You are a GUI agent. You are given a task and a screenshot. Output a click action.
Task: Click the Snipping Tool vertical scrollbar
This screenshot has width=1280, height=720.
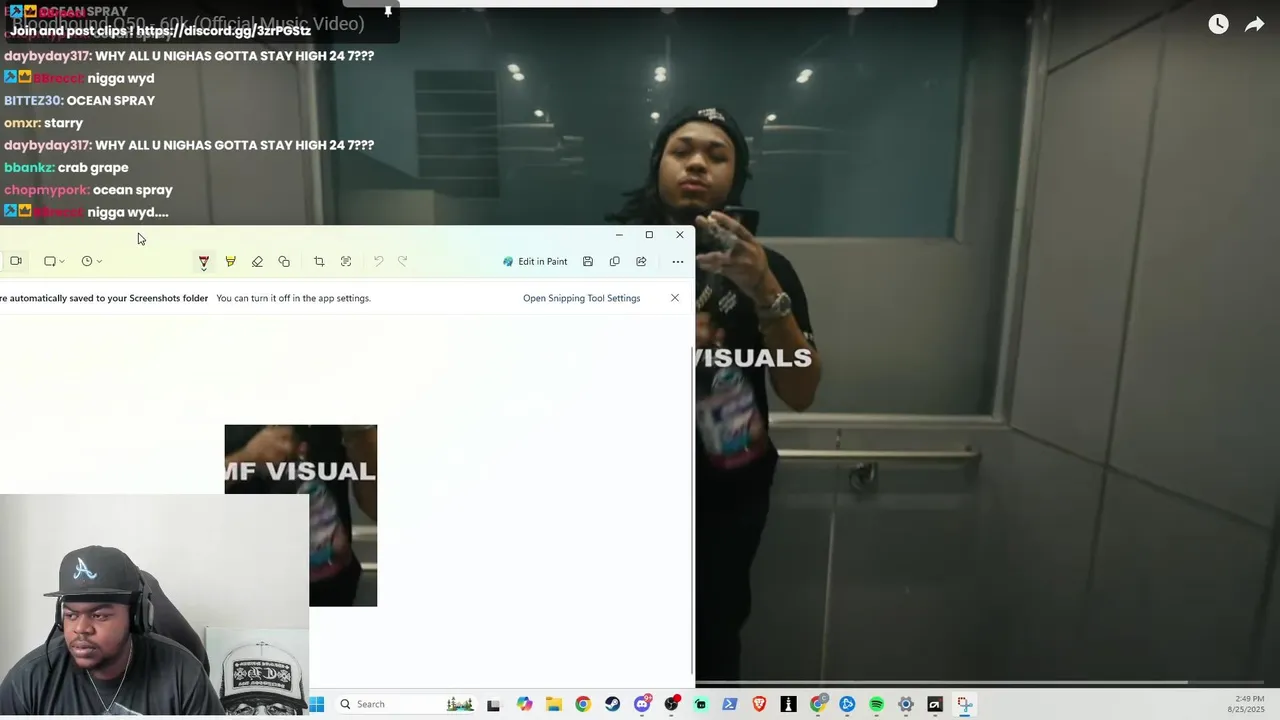(x=693, y=510)
